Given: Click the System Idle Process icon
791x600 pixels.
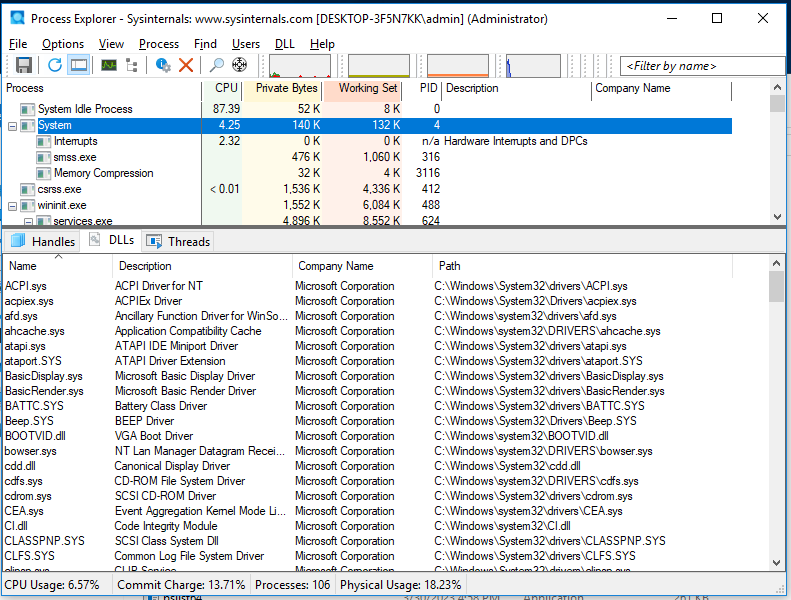Looking at the screenshot, I should [x=27, y=110].
